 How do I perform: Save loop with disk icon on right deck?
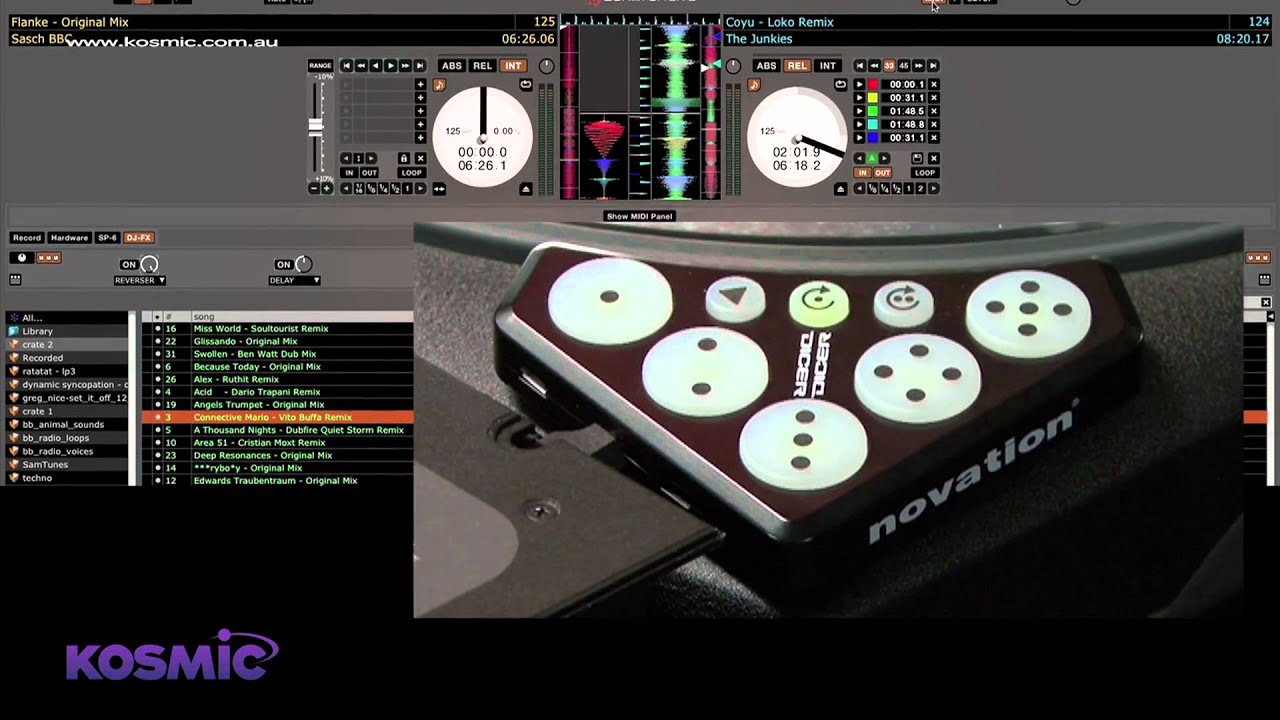917,158
